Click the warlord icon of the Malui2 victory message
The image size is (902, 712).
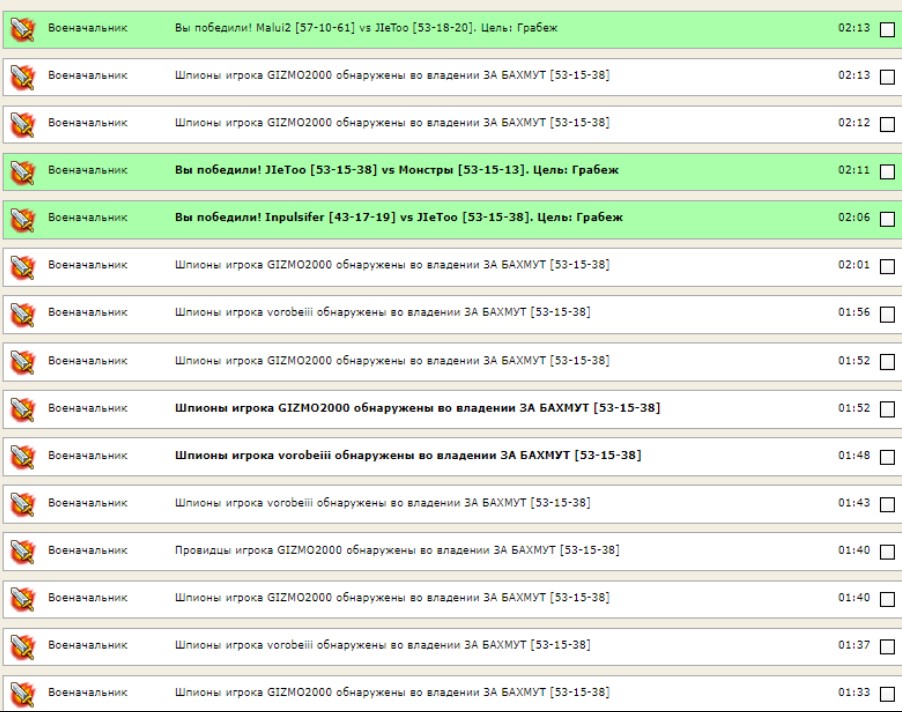[22, 30]
